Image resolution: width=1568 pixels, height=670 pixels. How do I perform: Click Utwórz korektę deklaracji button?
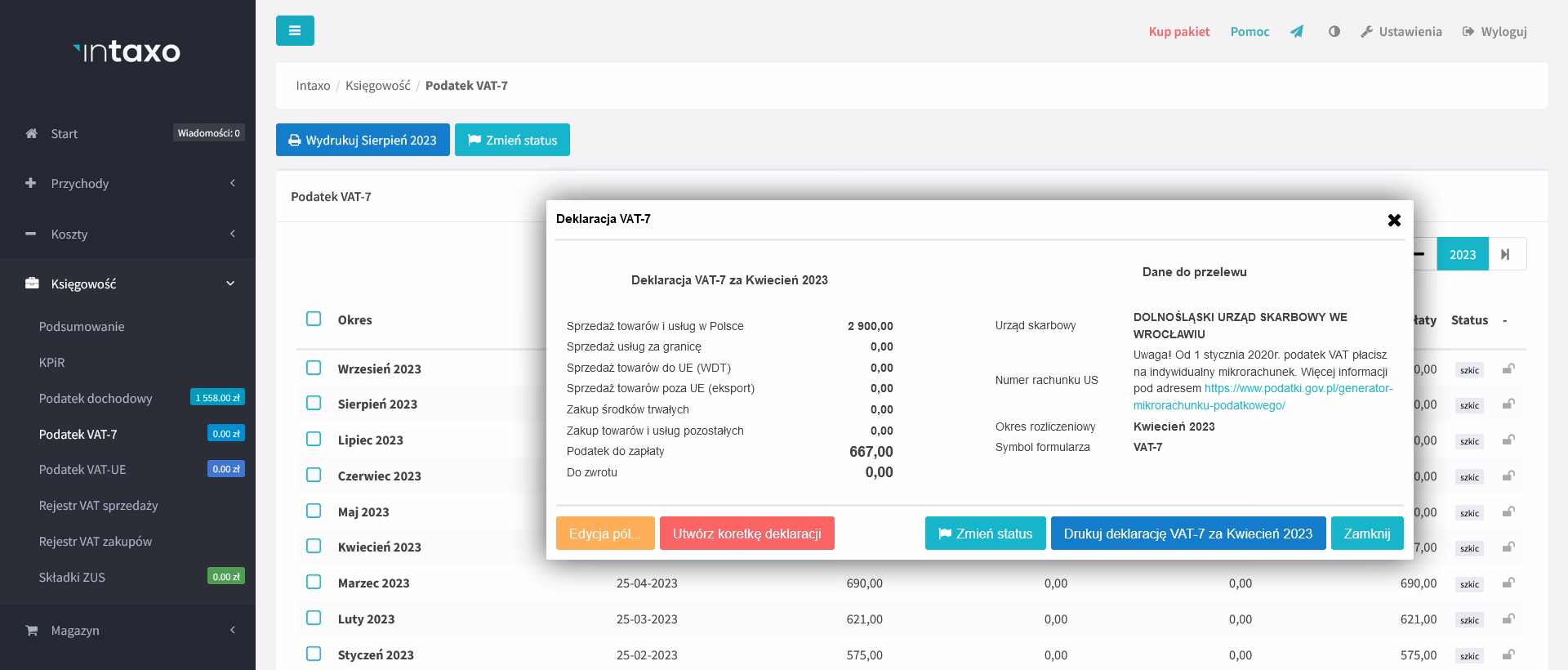click(746, 534)
